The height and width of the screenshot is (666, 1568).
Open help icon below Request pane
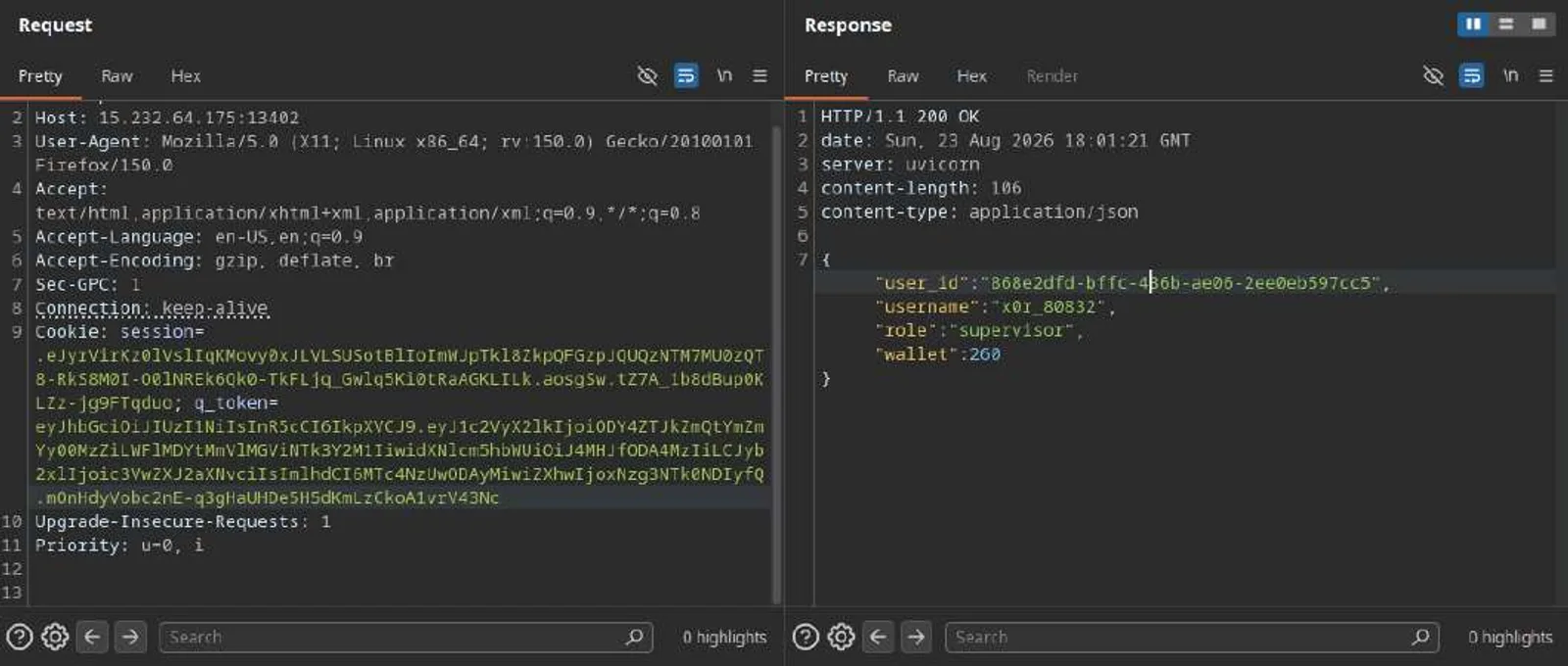tap(20, 638)
